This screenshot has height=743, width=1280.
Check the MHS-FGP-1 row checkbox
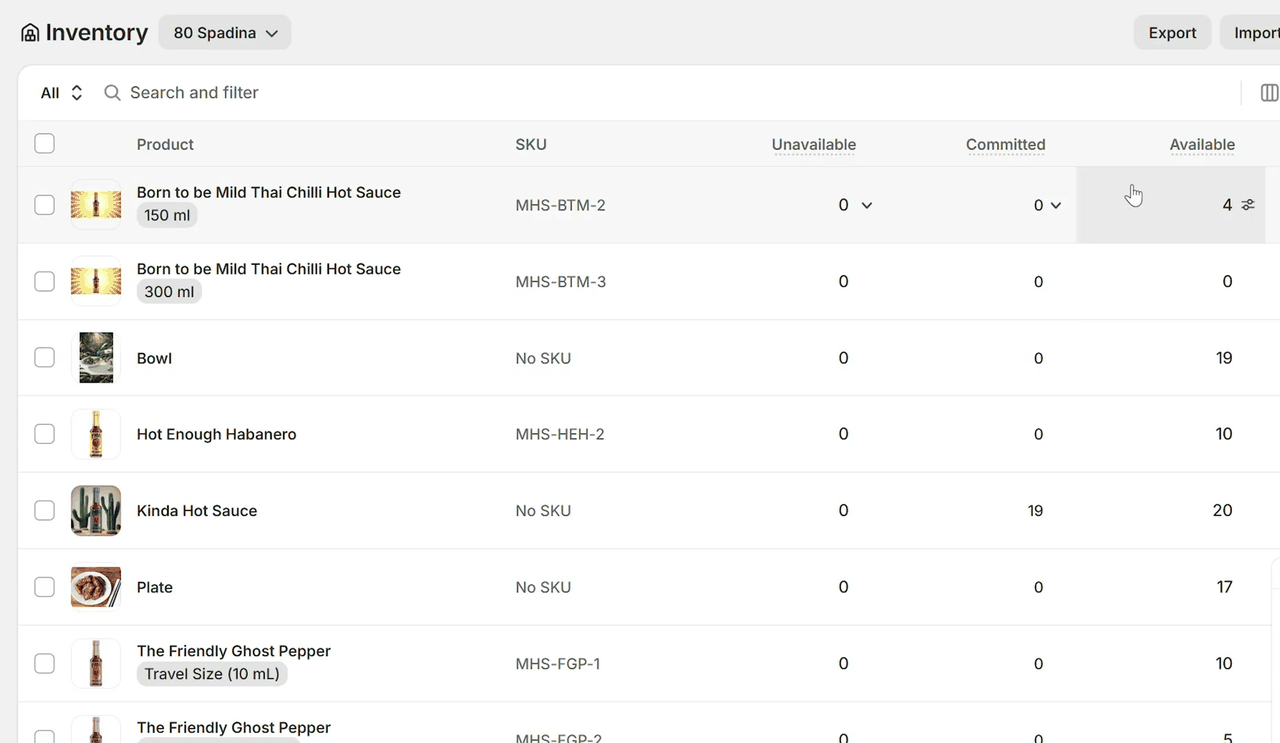tap(44, 664)
